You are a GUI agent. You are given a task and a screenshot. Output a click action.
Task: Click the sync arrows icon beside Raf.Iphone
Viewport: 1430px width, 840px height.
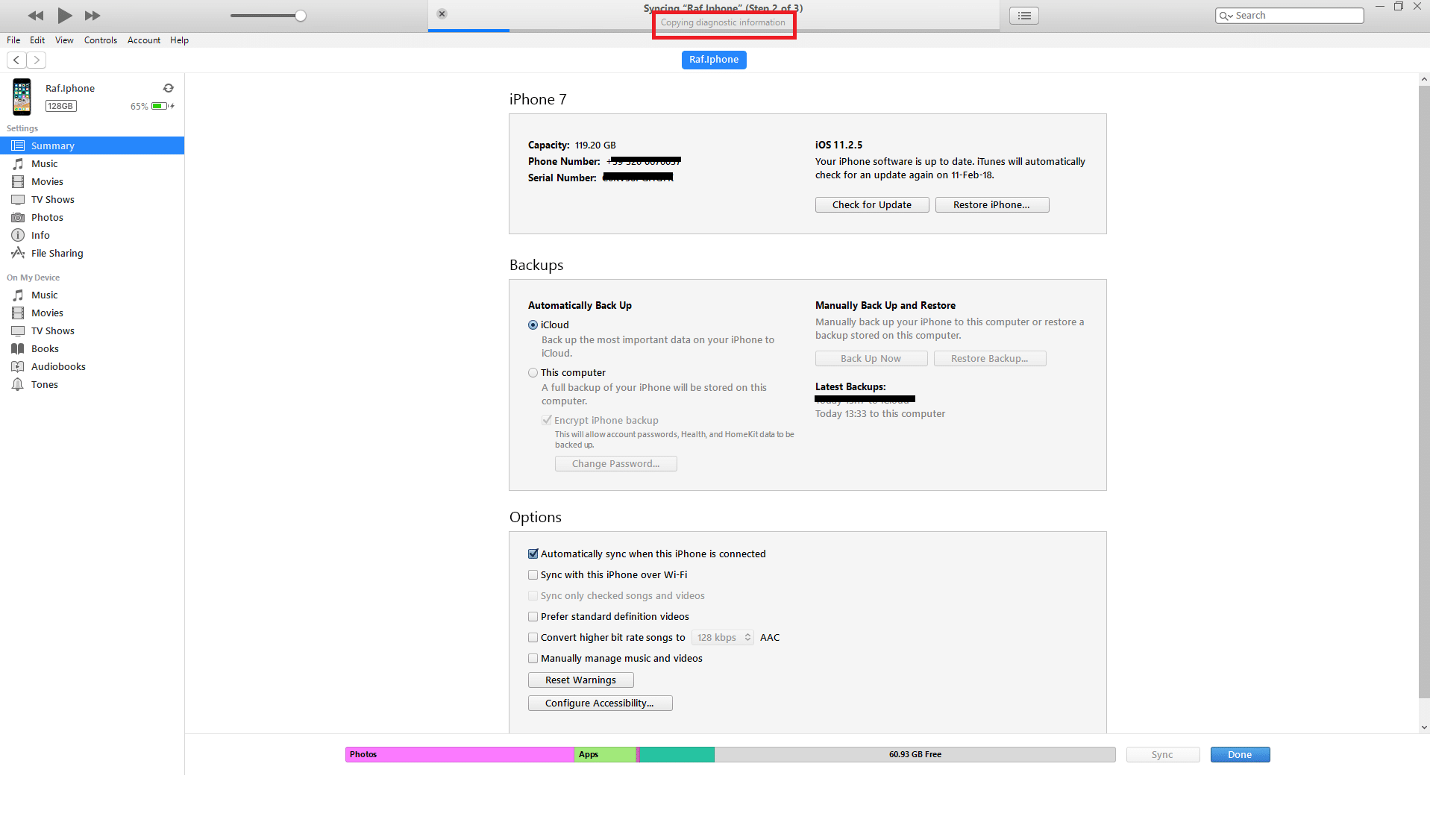169,88
